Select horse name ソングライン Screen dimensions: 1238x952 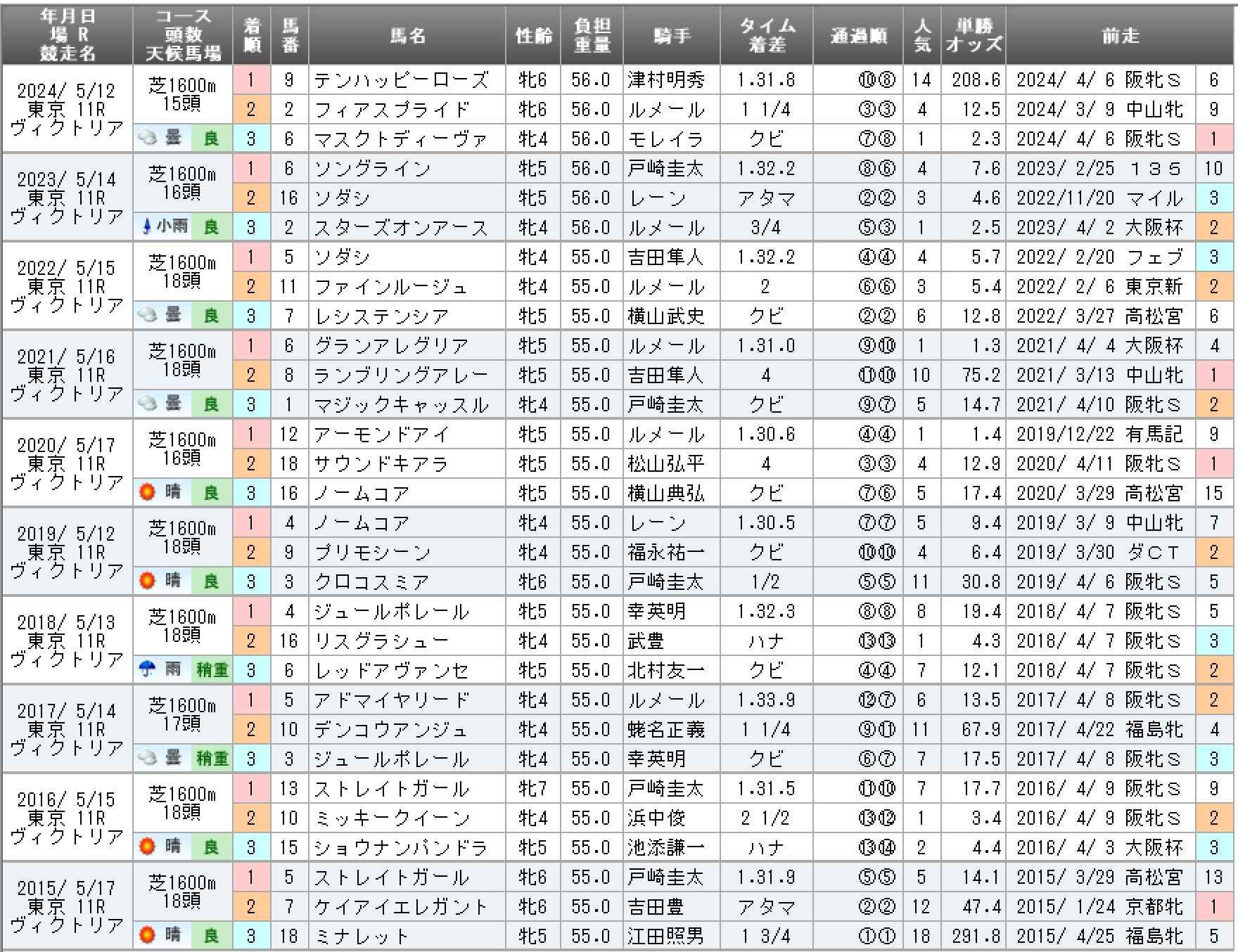point(372,169)
